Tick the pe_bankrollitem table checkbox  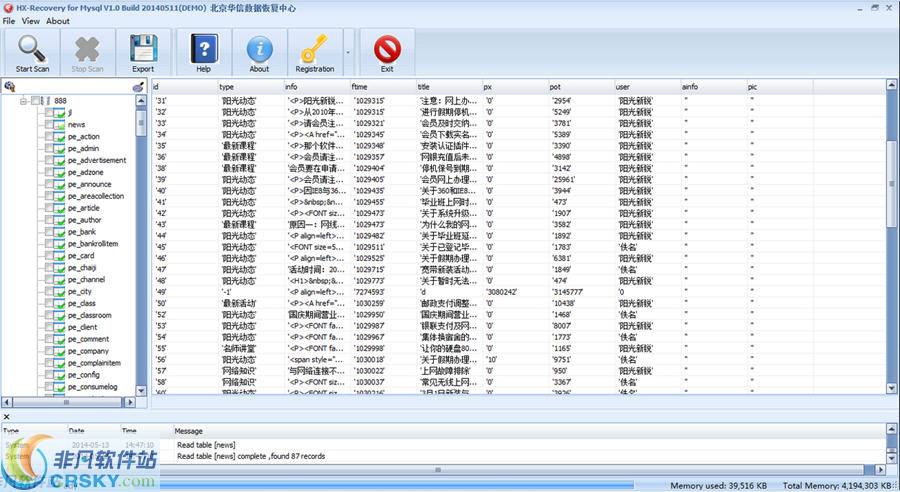pos(49,243)
